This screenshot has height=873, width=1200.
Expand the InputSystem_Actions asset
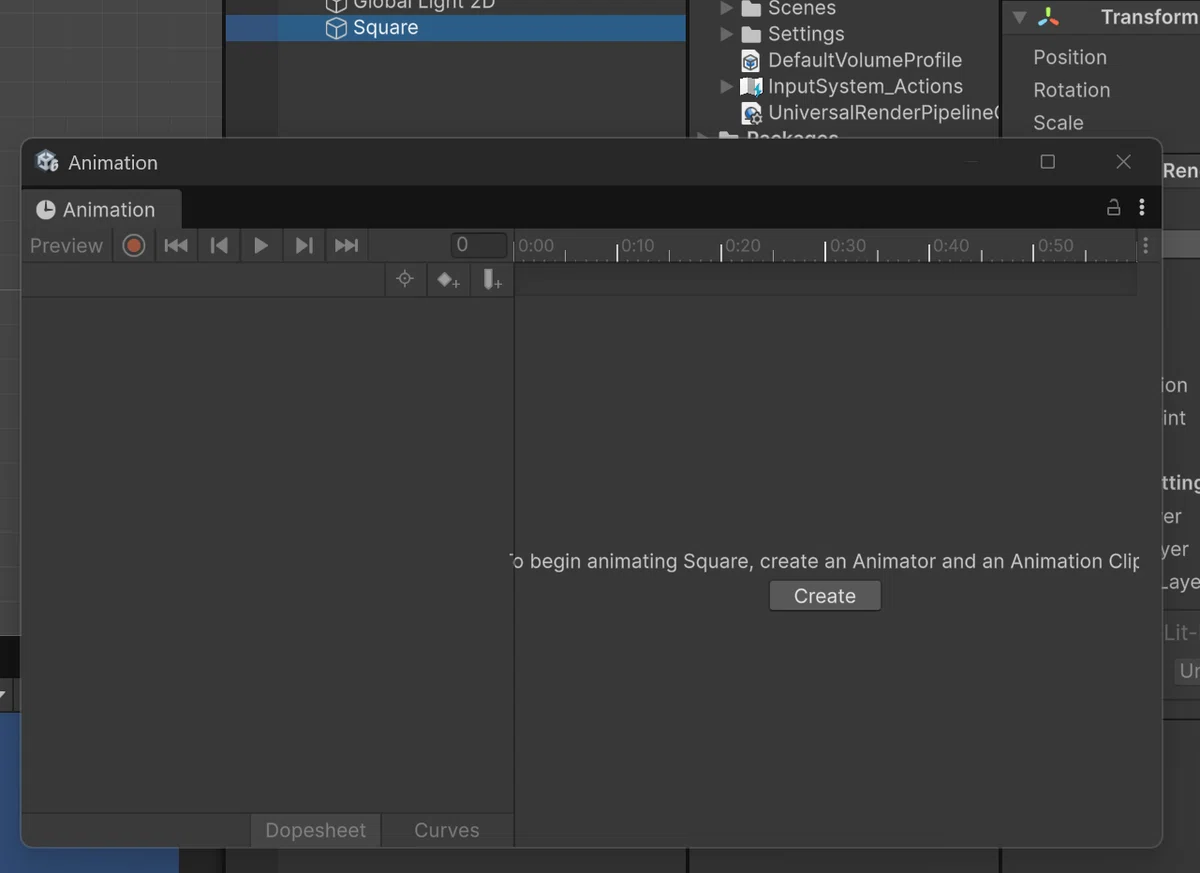(x=727, y=87)
